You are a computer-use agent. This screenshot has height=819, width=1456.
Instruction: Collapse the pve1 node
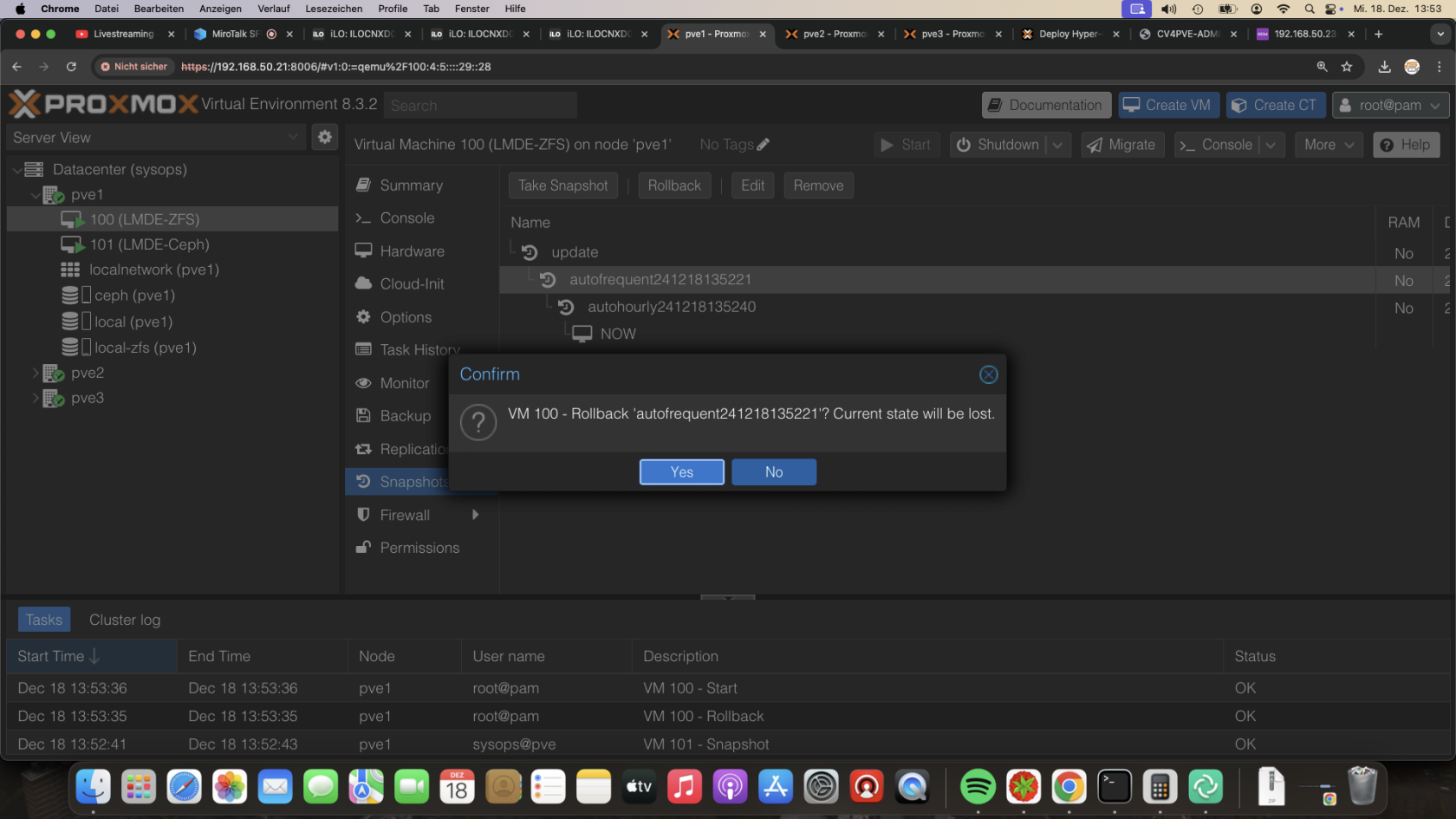point(36,195)
